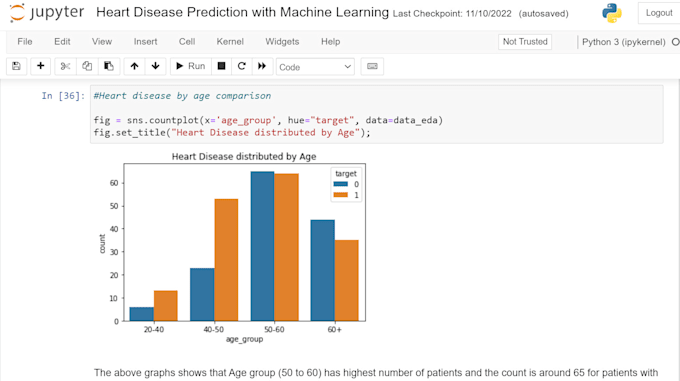680x381 pixels.
Task: Click into code cell In [36]
Action: click(376, 114)
